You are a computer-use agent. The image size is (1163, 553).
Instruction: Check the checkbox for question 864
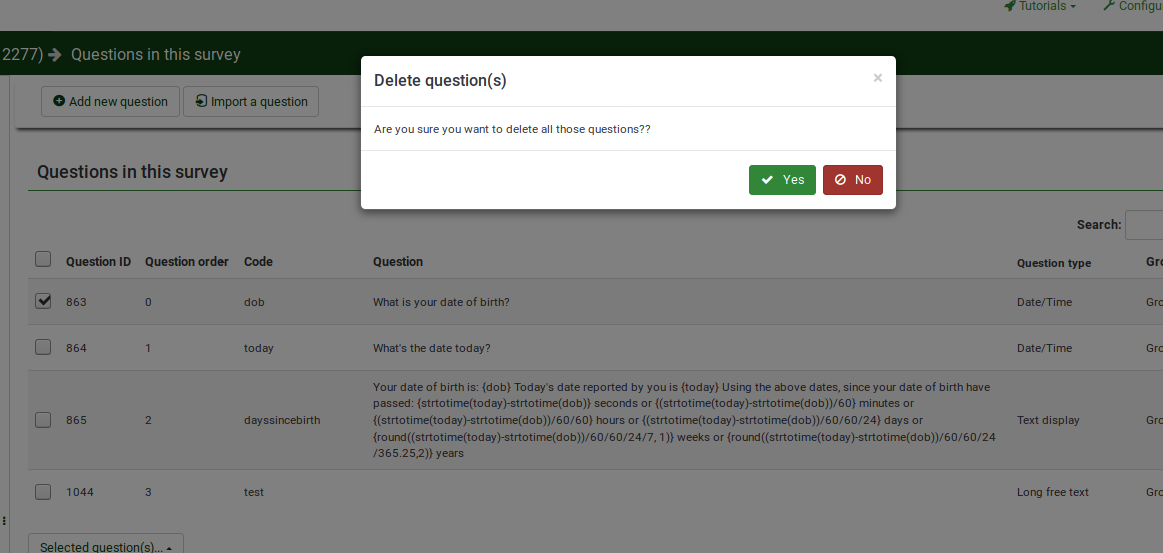tap(43, 347)
